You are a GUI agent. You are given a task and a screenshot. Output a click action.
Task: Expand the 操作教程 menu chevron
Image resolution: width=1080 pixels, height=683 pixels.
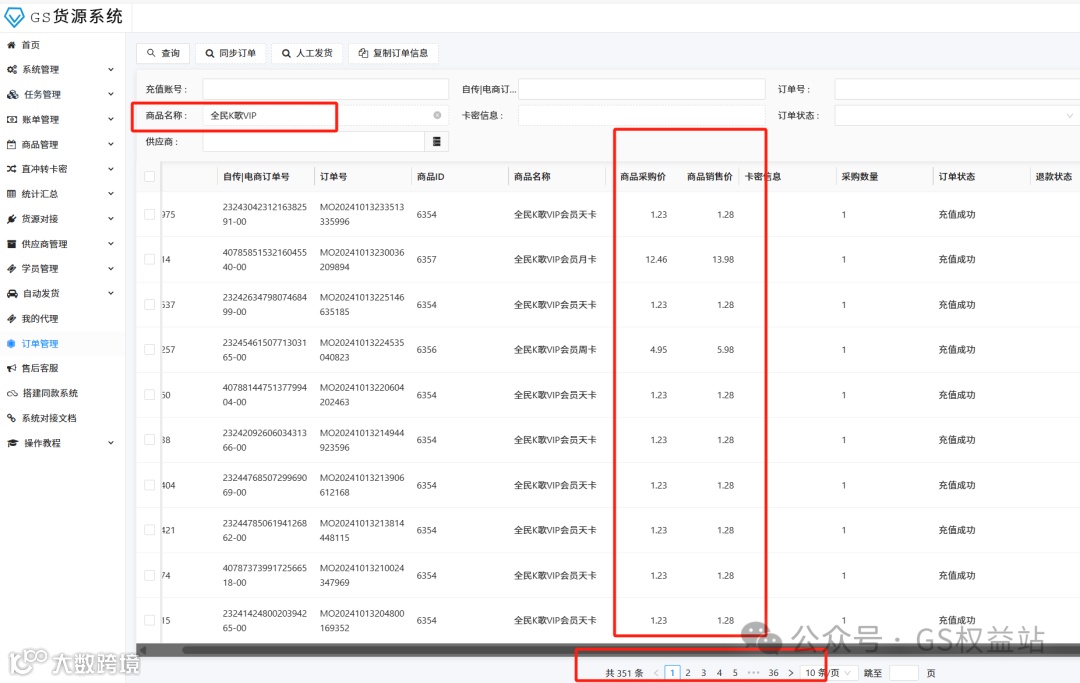tap(111, 443)
